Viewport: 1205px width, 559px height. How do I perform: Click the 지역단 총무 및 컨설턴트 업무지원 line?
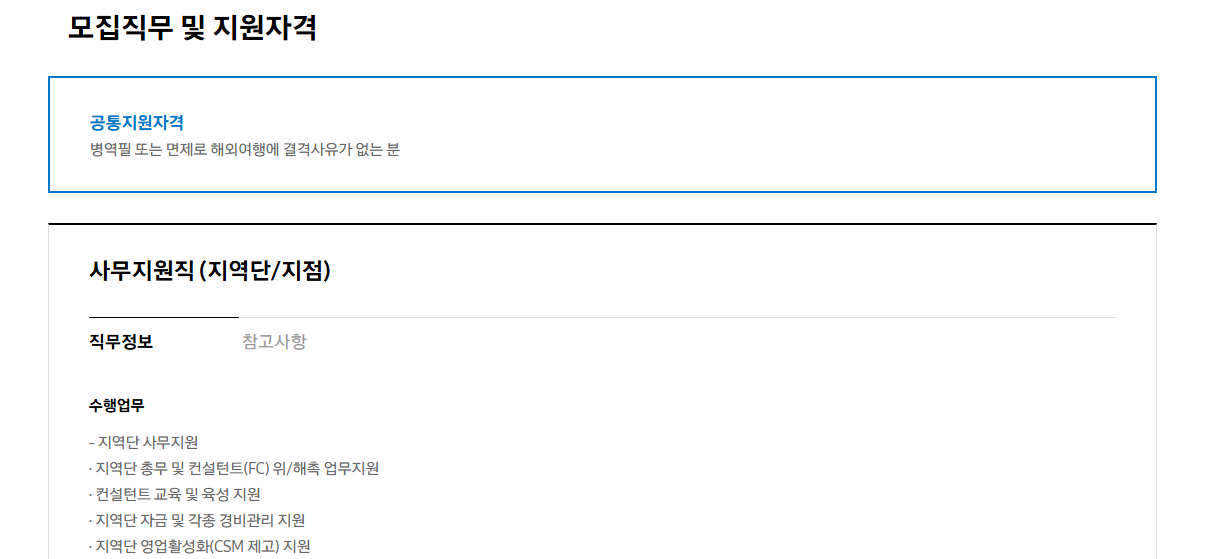click(234, 468)
